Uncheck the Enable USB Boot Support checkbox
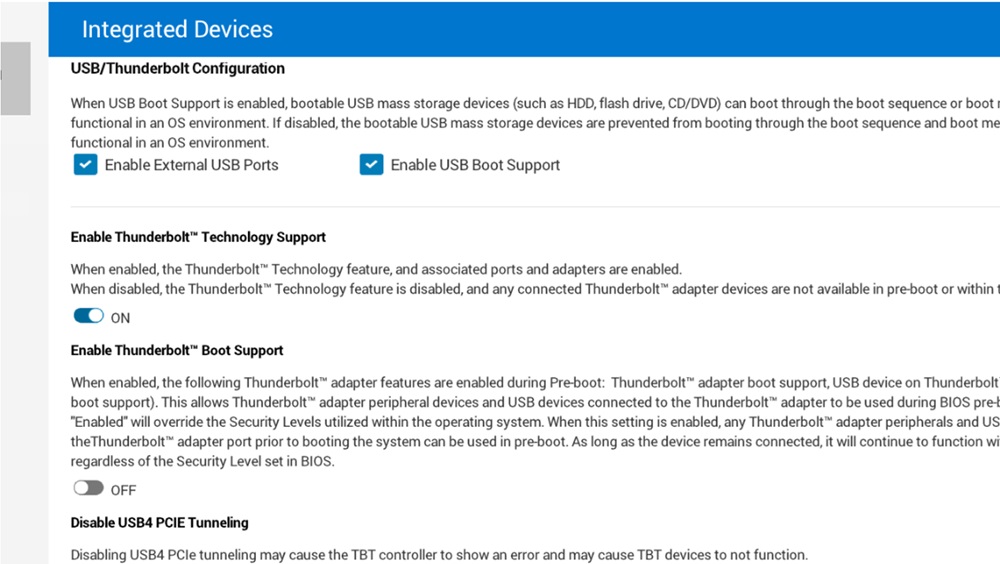The width and height of the screenshot is (1000, 564). pos(372,165)
